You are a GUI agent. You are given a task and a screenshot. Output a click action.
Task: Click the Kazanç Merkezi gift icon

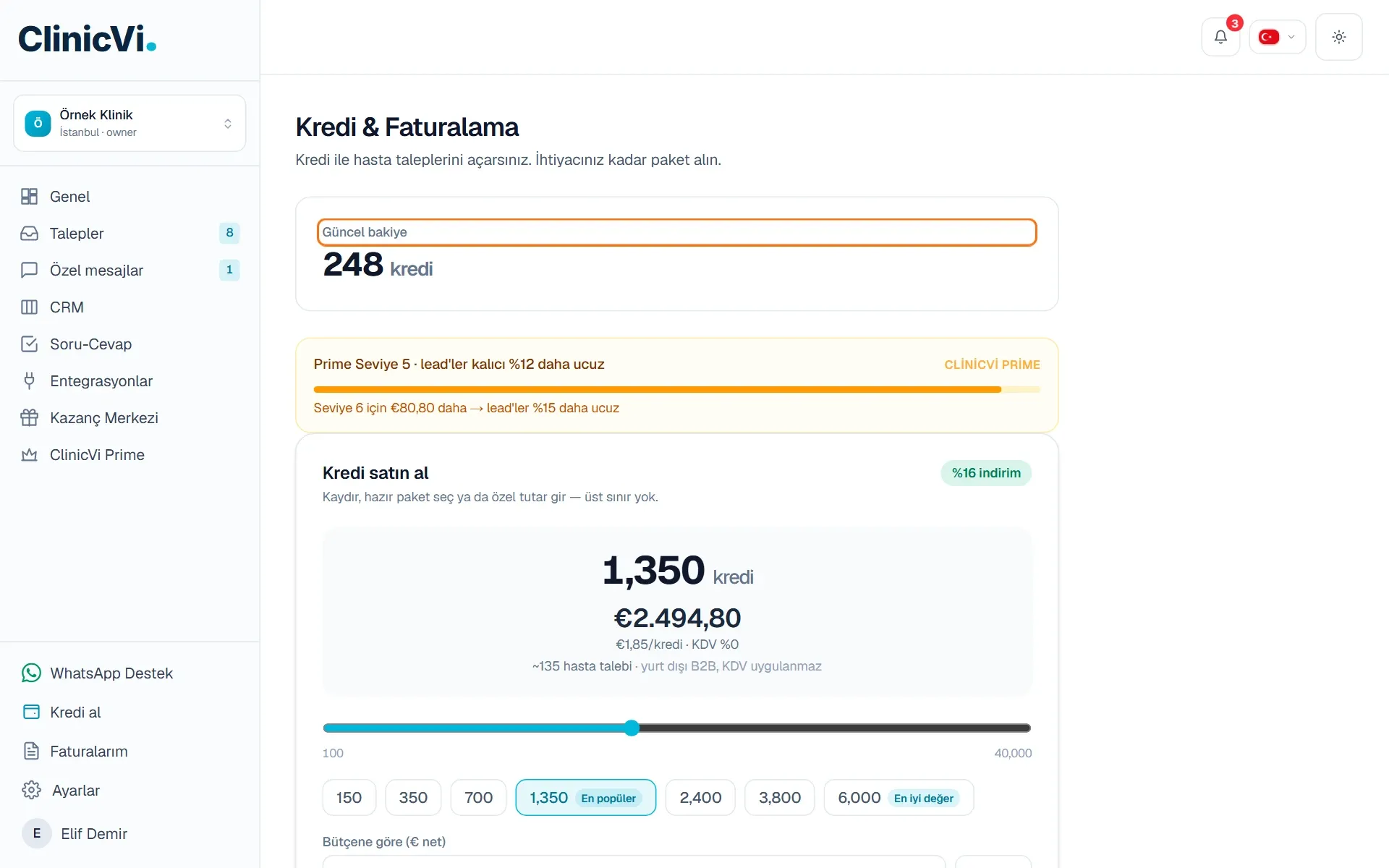point(30,418)
